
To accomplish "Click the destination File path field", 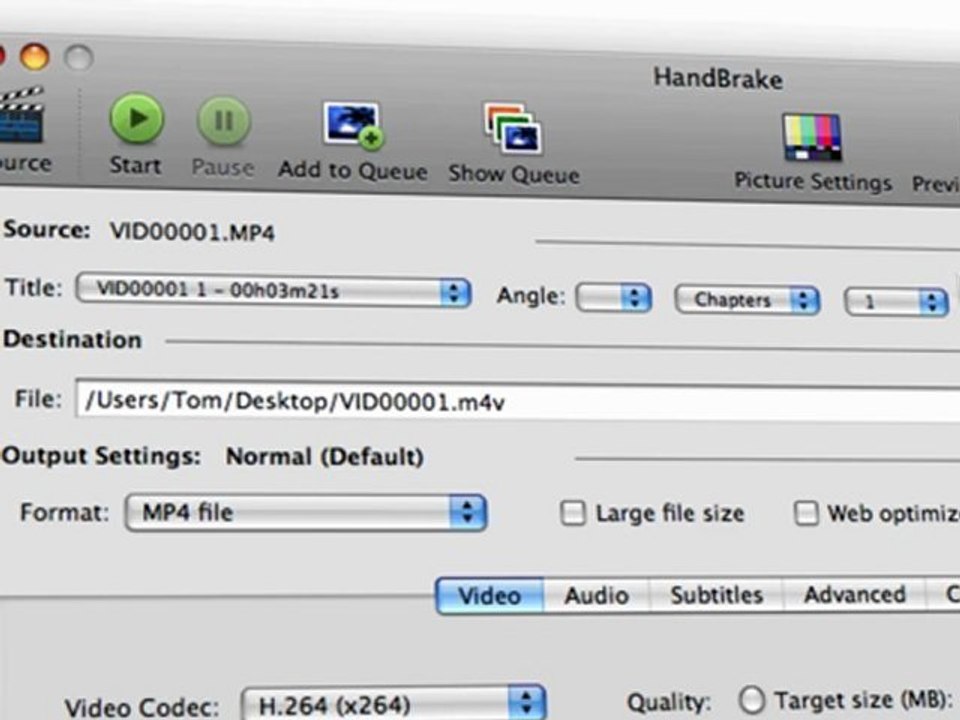I will coord(517,401).
